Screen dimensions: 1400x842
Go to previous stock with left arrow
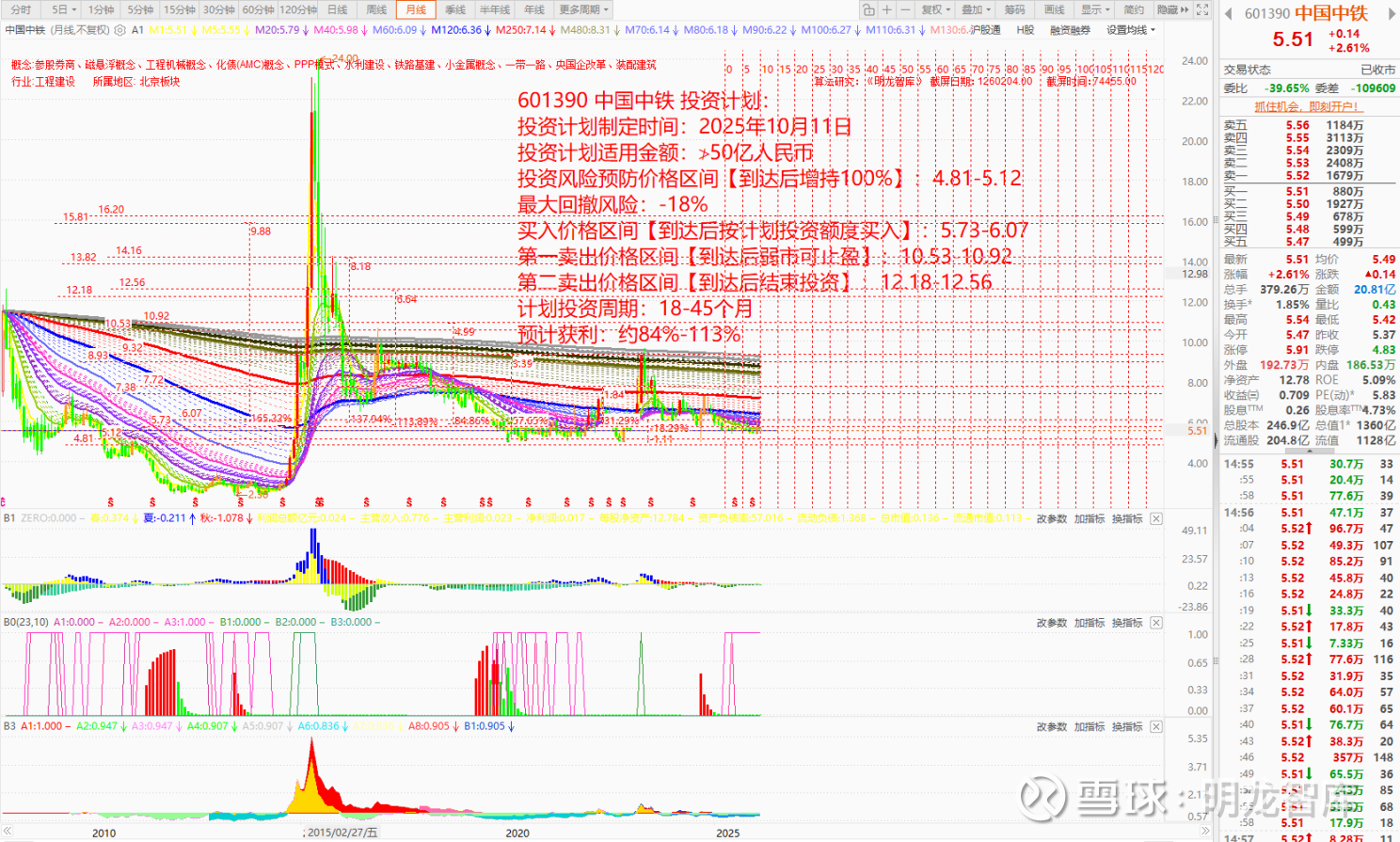coord(1228,14)
